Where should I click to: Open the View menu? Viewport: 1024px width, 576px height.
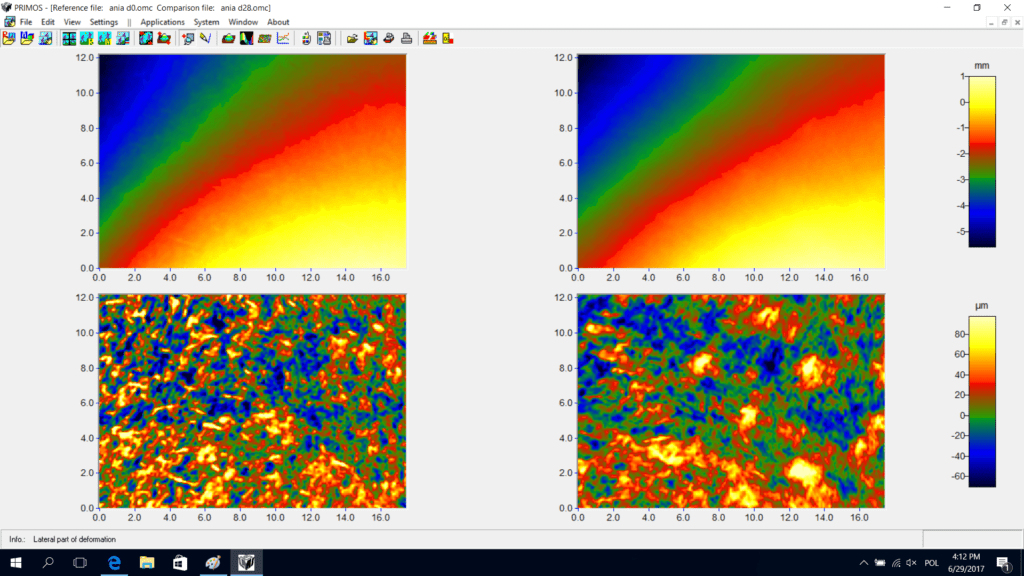click(x=72, y=22)
